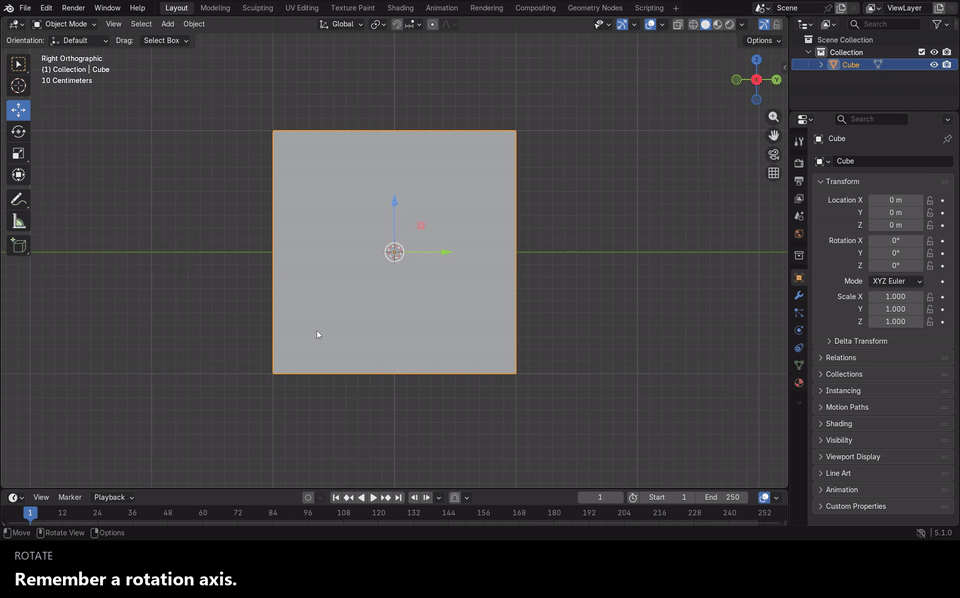Click the End frame 250 field
The height and width of the screenshot is (598, 960).
pyautogui.click(x=722, y=497)
